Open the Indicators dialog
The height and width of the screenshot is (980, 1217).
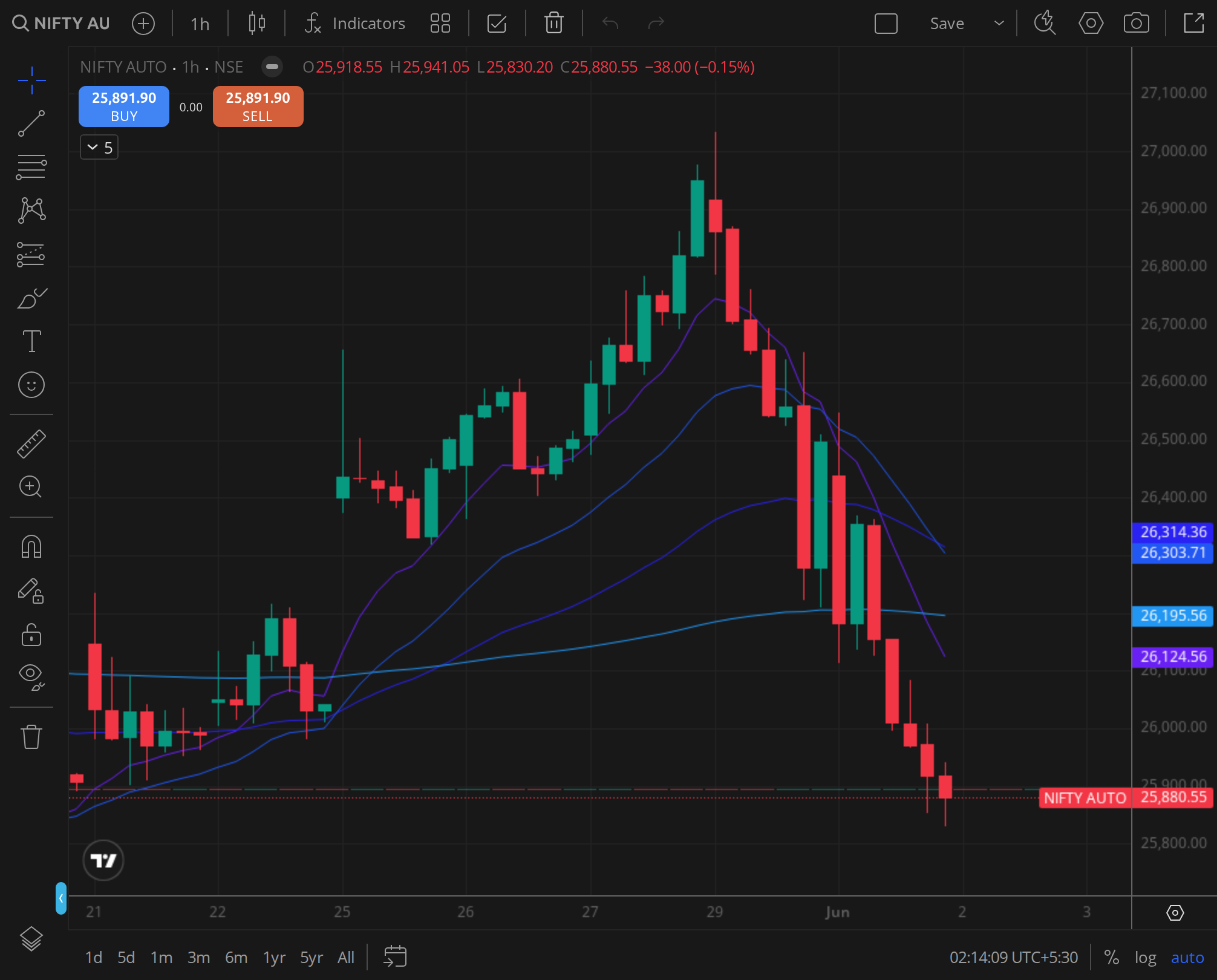tap(354, 24)
